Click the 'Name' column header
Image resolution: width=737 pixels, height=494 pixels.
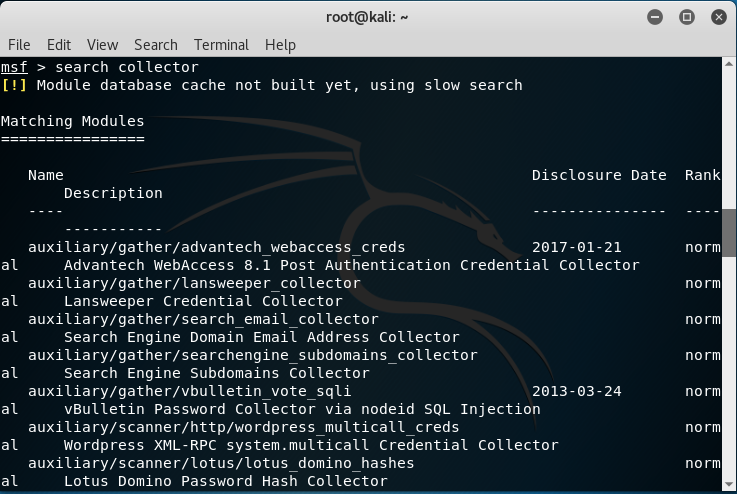(x=46, y=175)
